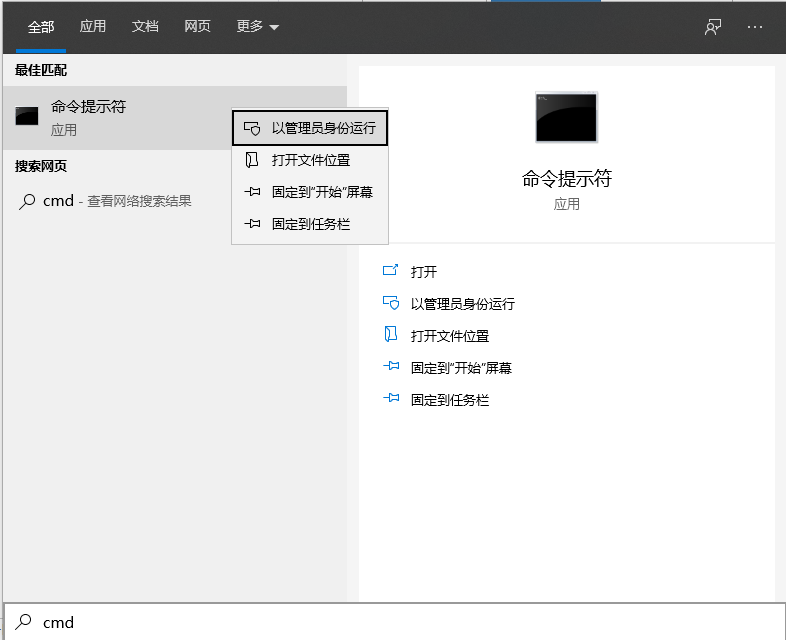Click the shield icon in context menu
This screenshot has height=640, width=786.
(x=252, y=128)
